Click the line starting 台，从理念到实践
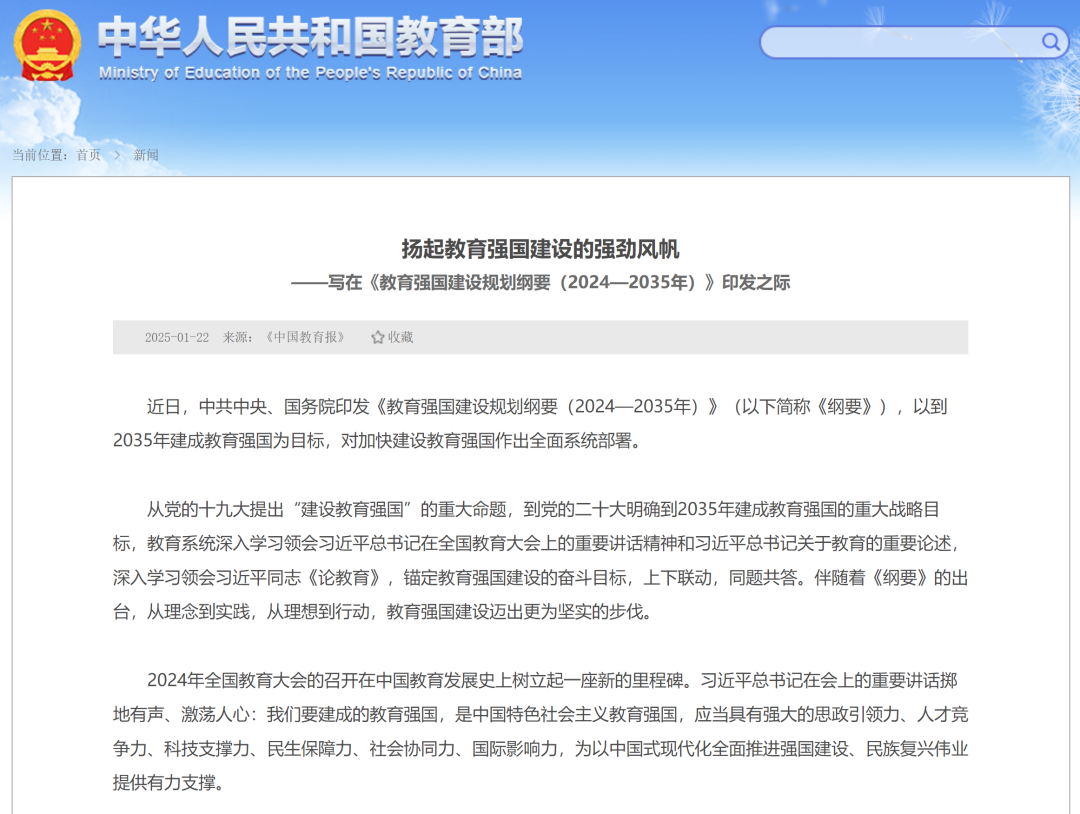 (x=383, y=612)
